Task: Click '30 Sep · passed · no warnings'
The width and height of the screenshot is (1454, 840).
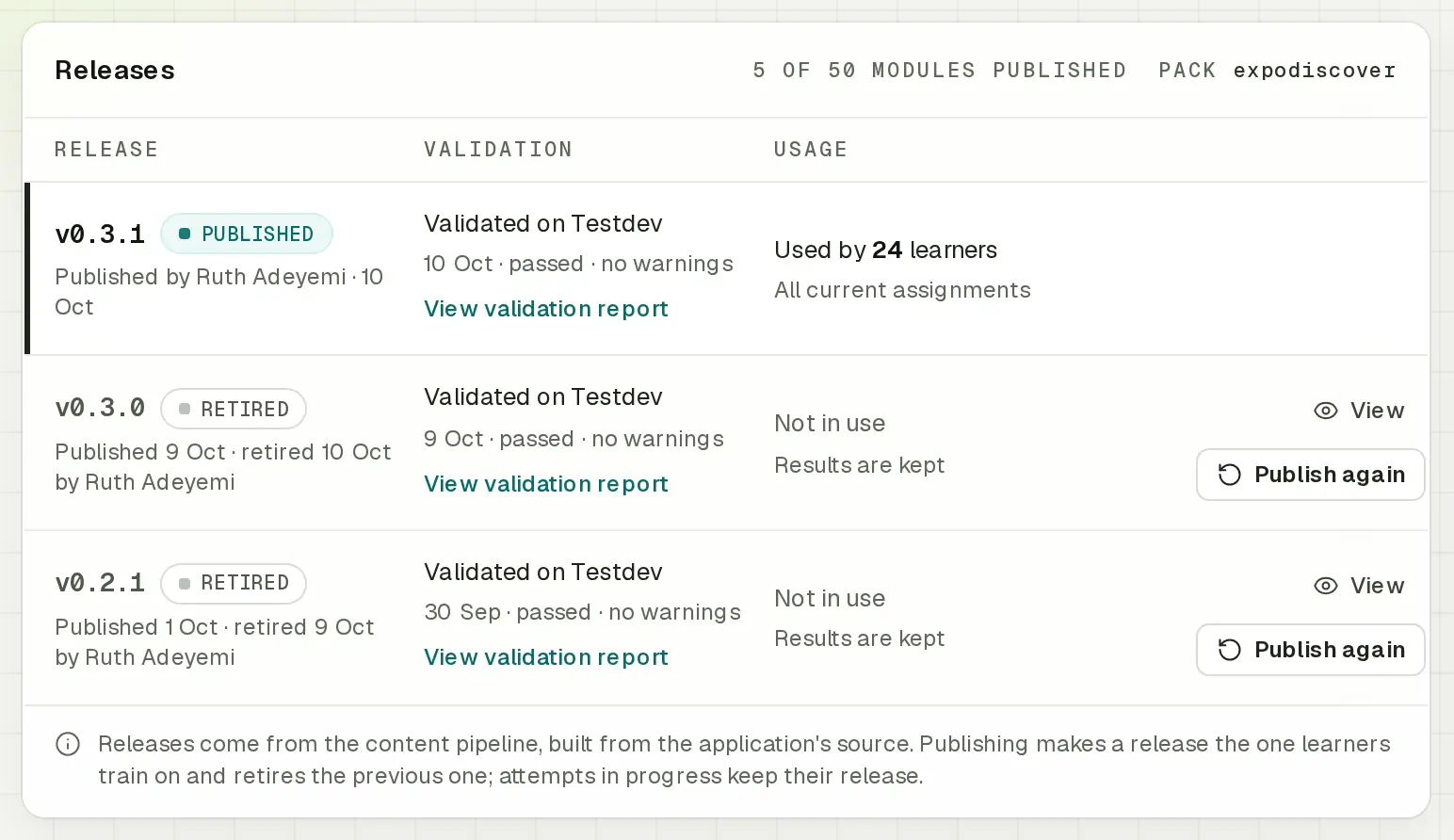Action: tap(582, 612)
